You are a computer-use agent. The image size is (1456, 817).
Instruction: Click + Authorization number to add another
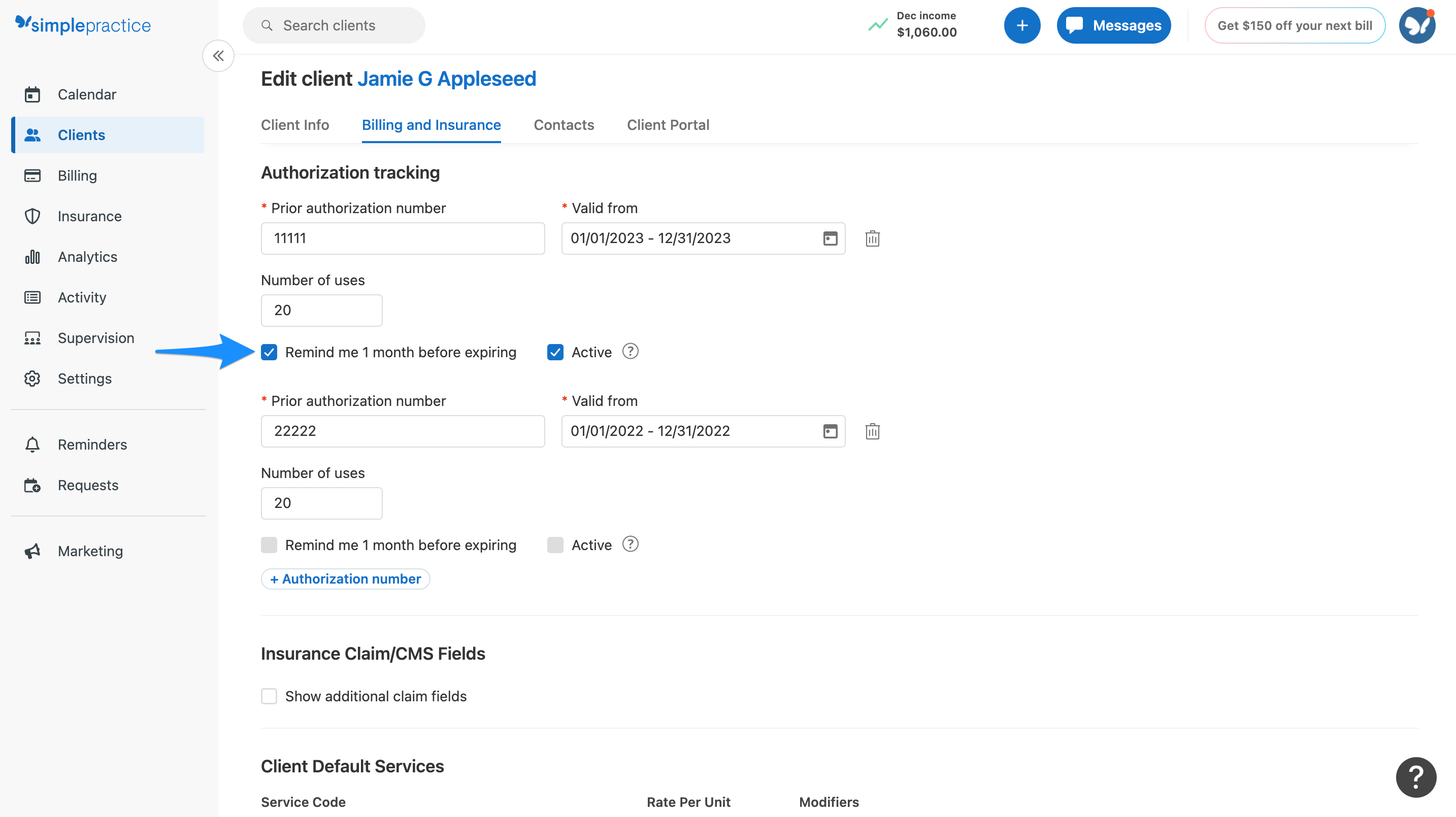(x=345, y=578)
